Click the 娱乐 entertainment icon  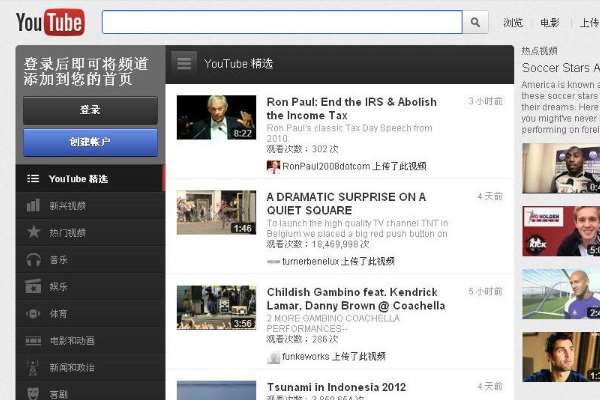pos(33,286)
